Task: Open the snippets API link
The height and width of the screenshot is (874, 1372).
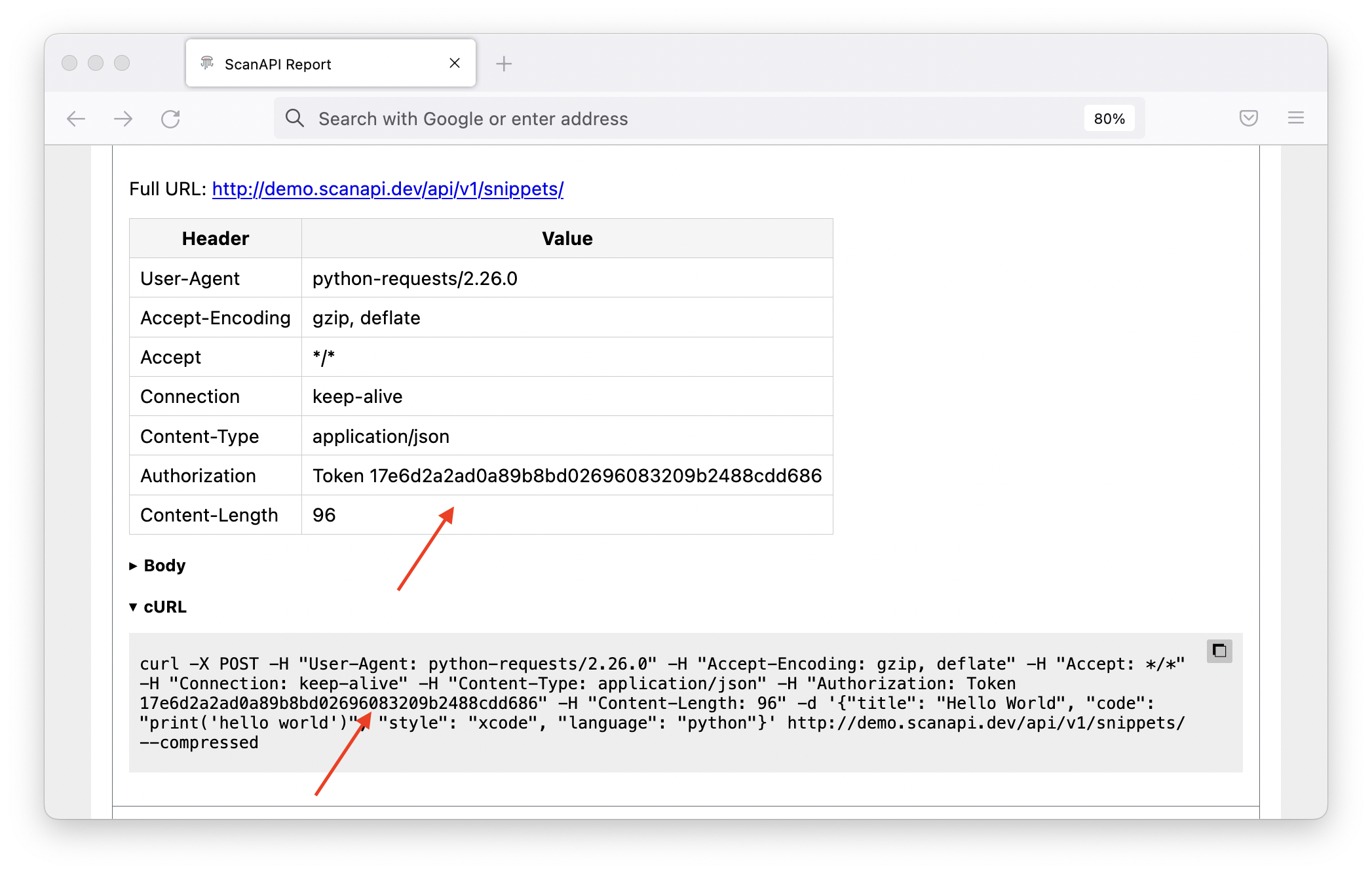Action: pos(387,189)
